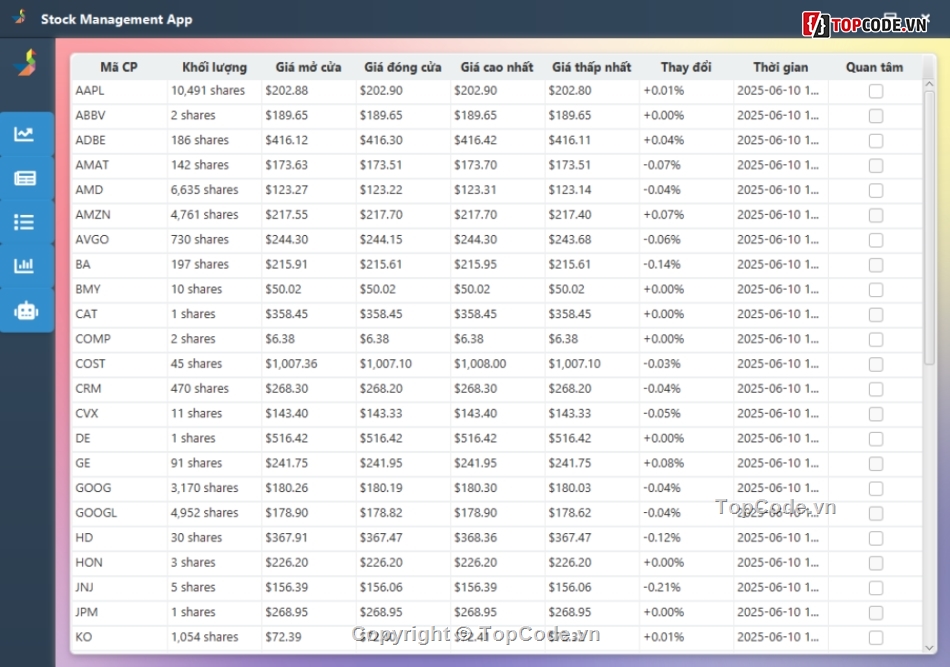Select the COST ticker cell
The image size is (950, 667).
pos(119,364)
